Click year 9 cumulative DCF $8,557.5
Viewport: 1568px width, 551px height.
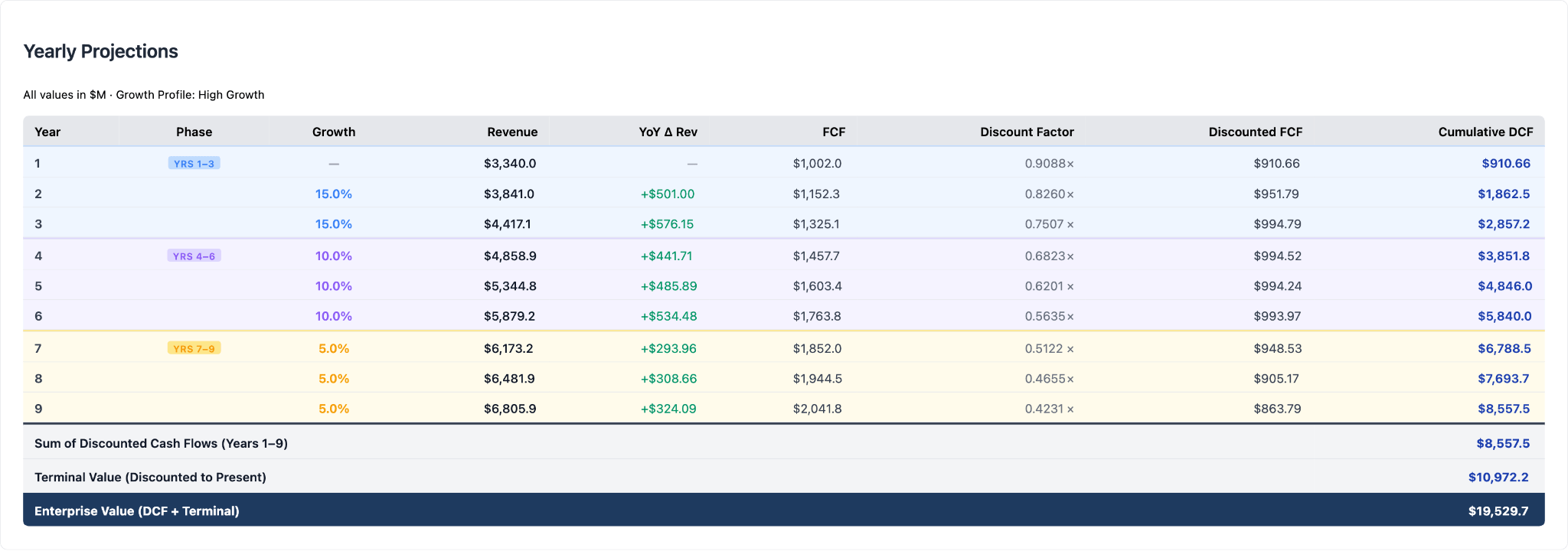pyautogui.click(x=1504, y=409)
